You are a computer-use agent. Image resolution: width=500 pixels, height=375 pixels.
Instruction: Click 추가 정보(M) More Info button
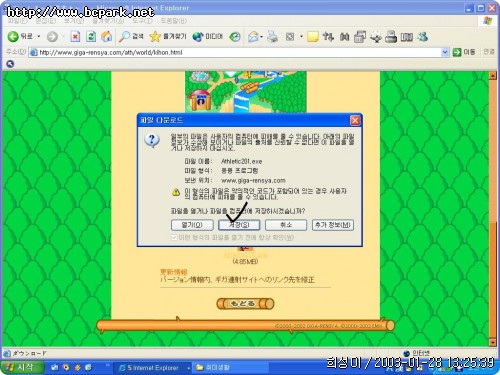[x=333, y=225]
